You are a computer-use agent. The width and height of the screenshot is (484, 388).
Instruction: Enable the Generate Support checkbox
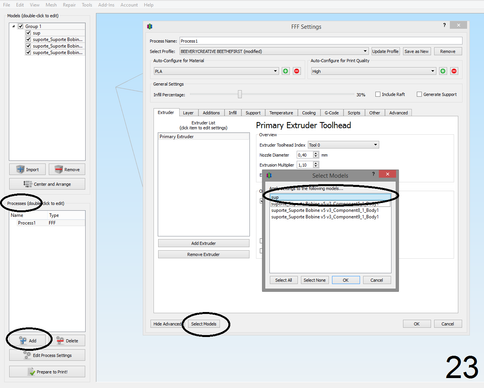point(419,94)
